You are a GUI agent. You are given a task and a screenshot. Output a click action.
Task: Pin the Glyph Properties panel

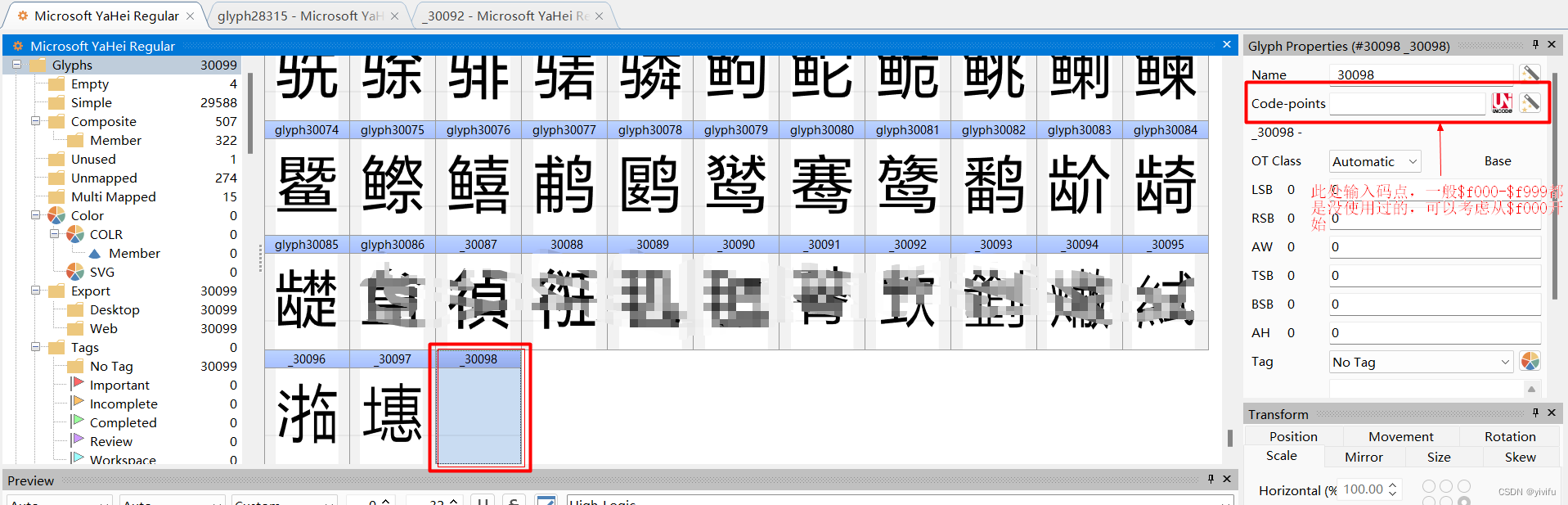1535,44
